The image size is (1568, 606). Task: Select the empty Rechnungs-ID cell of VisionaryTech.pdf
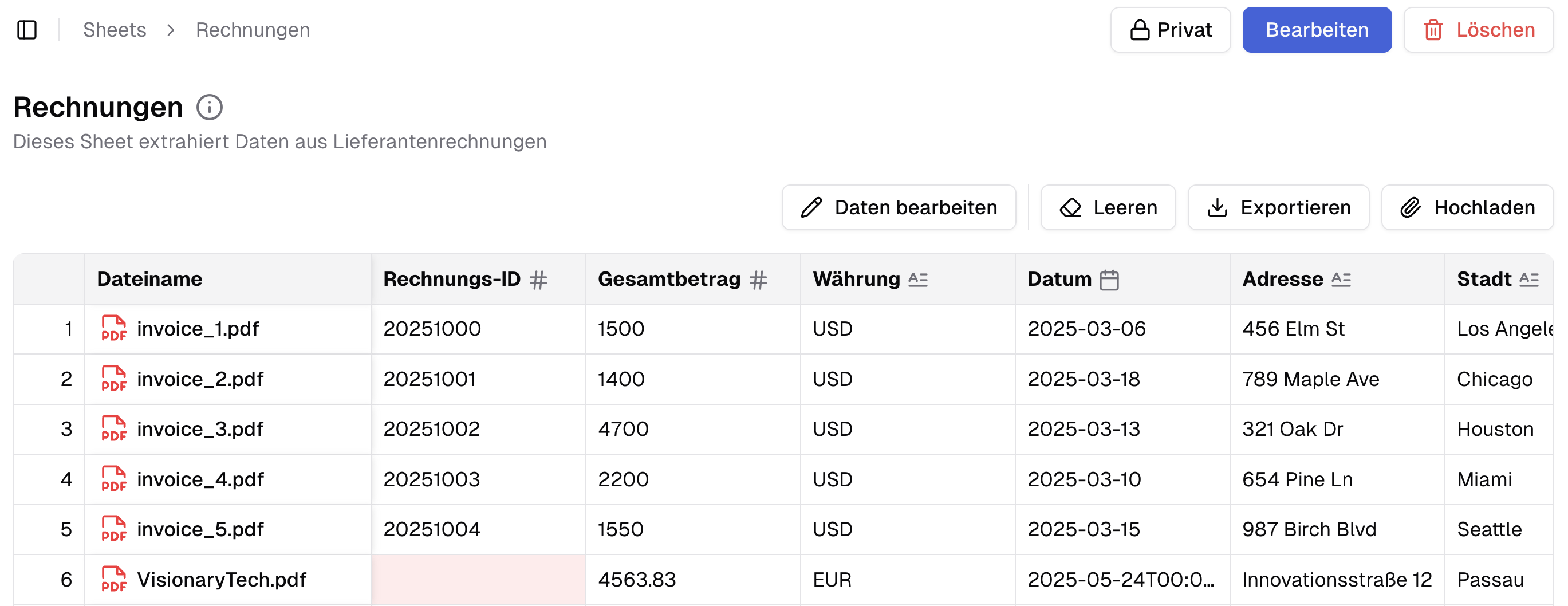(x=478, y=579)
